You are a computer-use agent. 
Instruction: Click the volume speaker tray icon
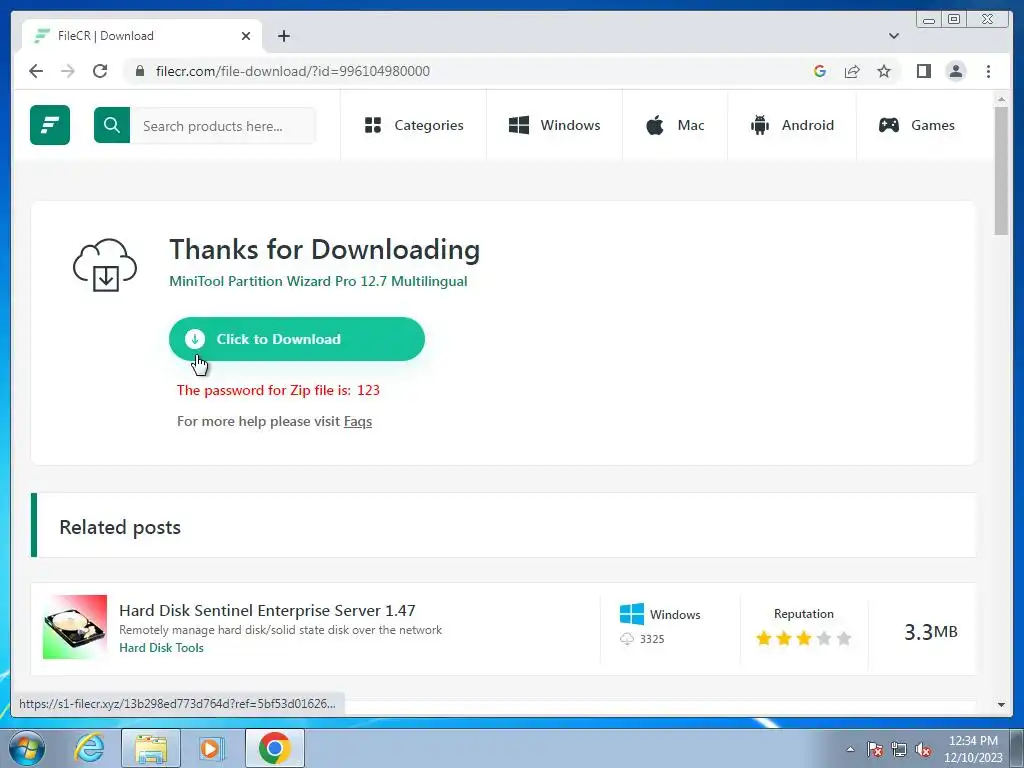pyautogui.click(x=923, y=749)
